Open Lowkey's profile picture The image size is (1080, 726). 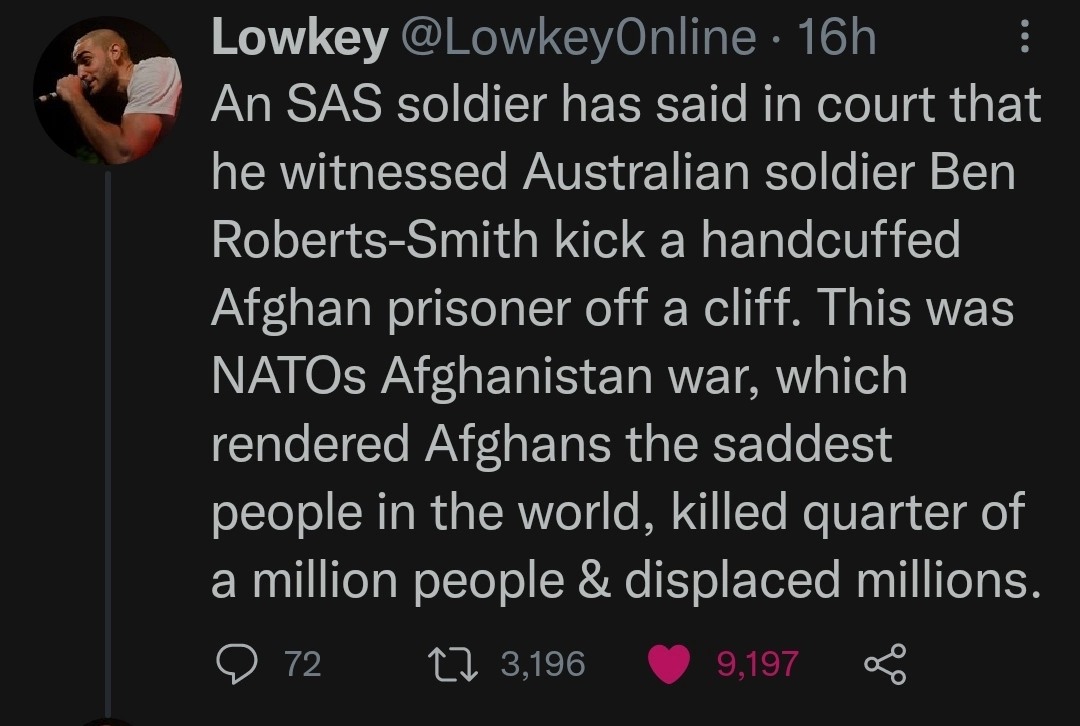pos(107,91)
